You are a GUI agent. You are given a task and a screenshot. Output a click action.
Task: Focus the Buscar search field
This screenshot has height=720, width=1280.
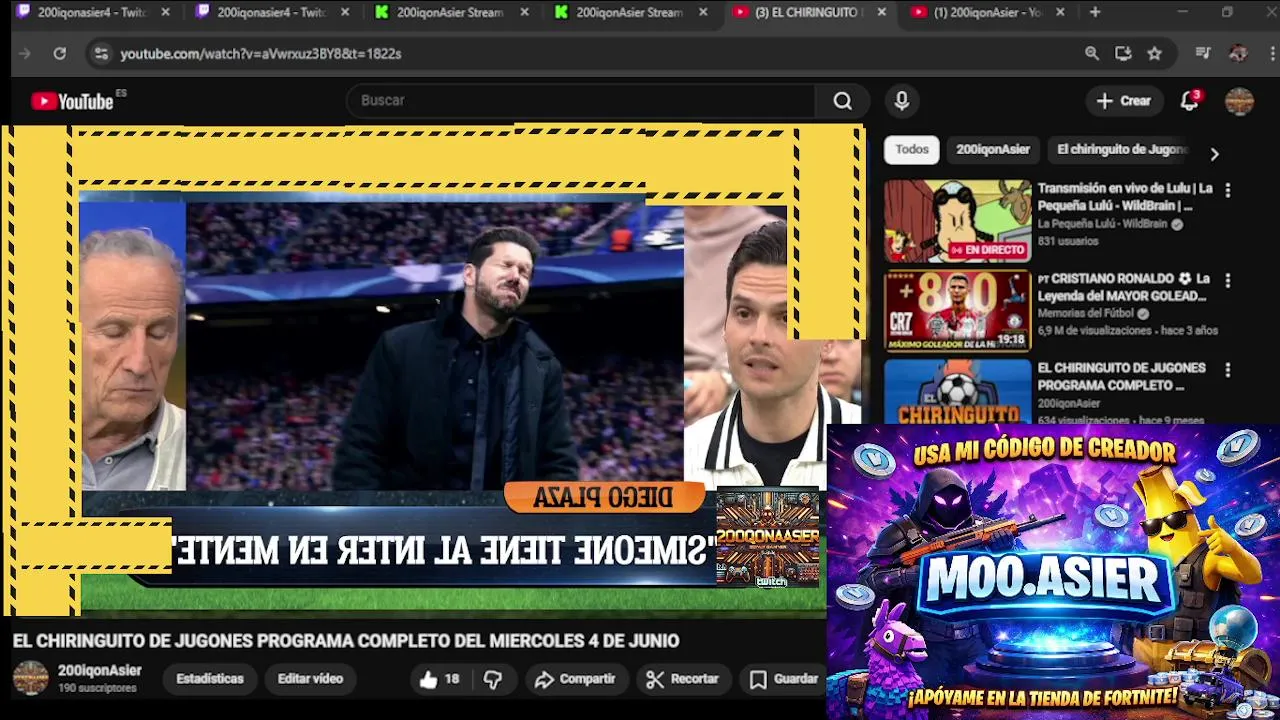[x=580, y=101]
